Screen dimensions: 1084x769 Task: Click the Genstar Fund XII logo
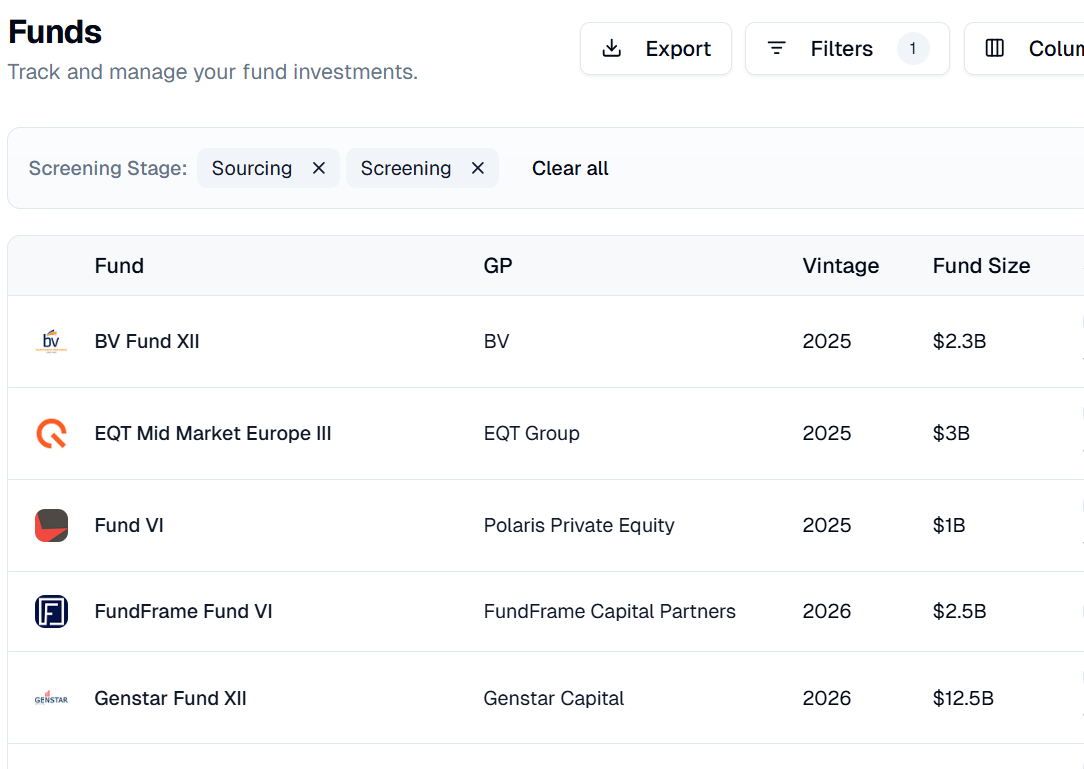point(51,699)
